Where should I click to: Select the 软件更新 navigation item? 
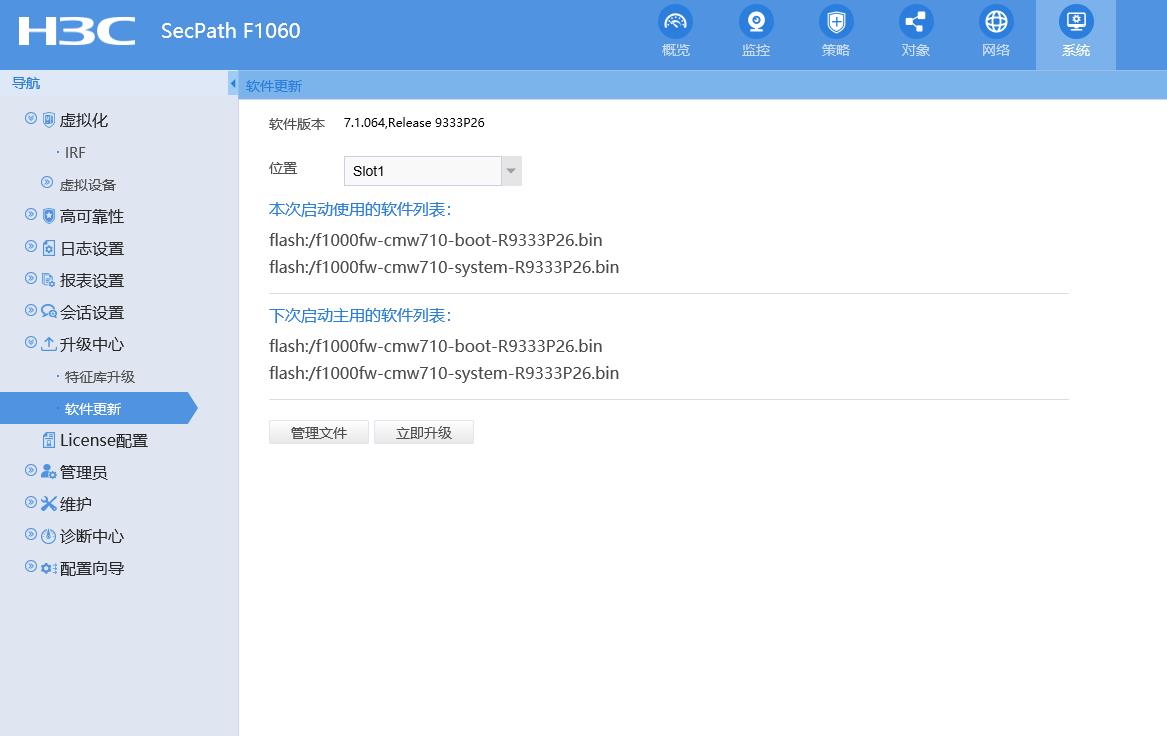(93, 409)
